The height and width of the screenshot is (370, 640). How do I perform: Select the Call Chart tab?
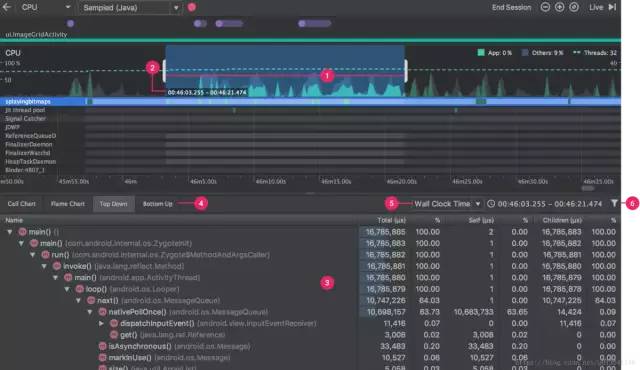(22, 204)
